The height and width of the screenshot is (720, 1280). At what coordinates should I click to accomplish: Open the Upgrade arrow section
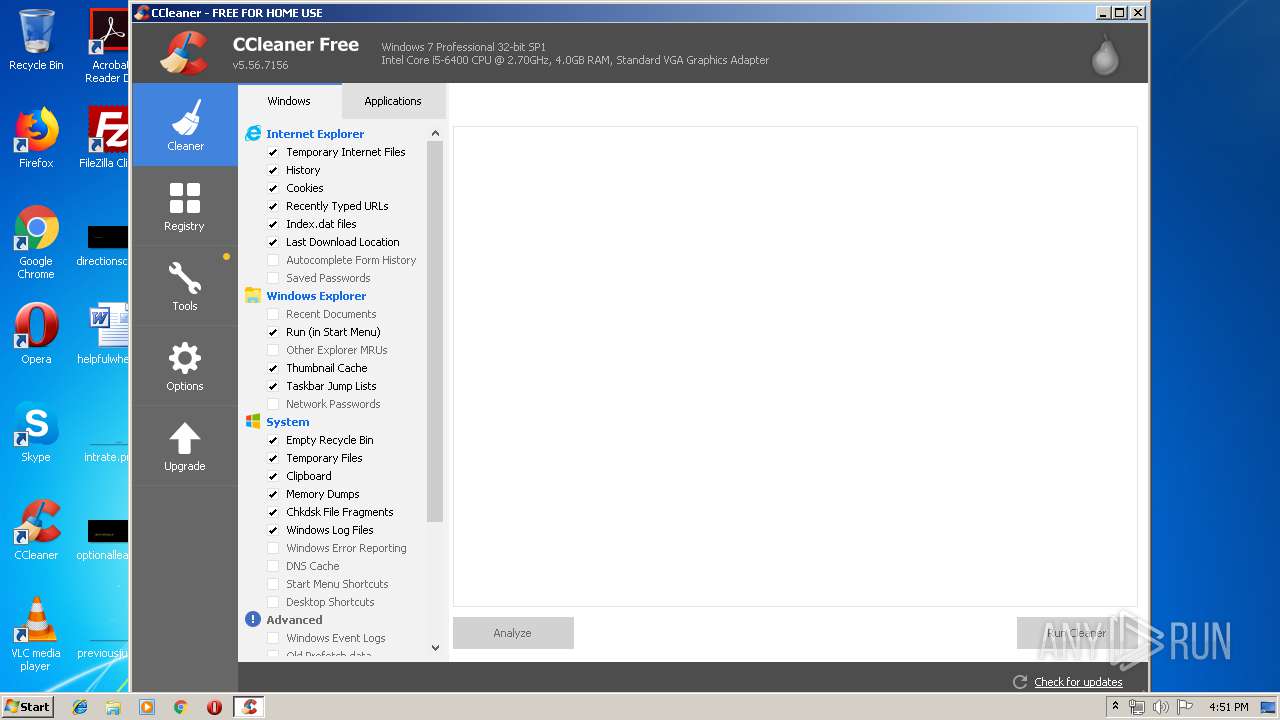(185, 446)
